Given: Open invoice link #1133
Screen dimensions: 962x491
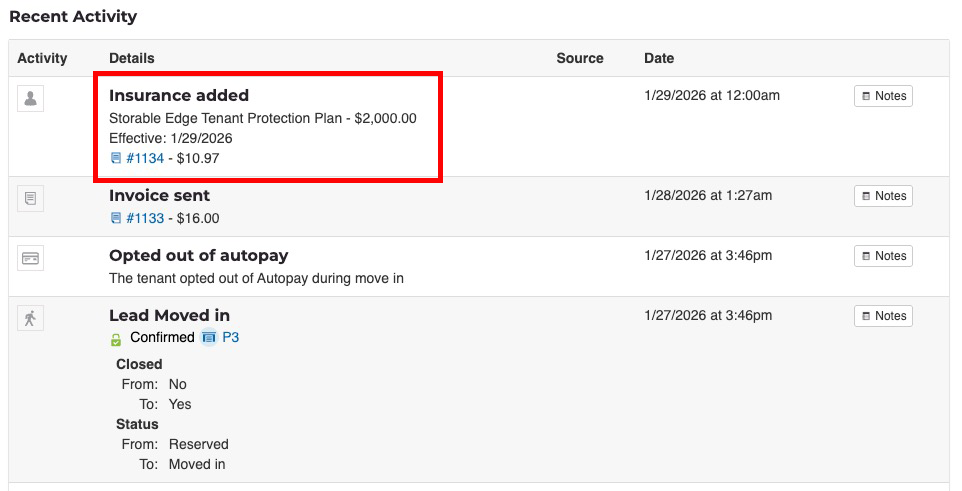Looking at the screenshot, I should tap(146, 218).
